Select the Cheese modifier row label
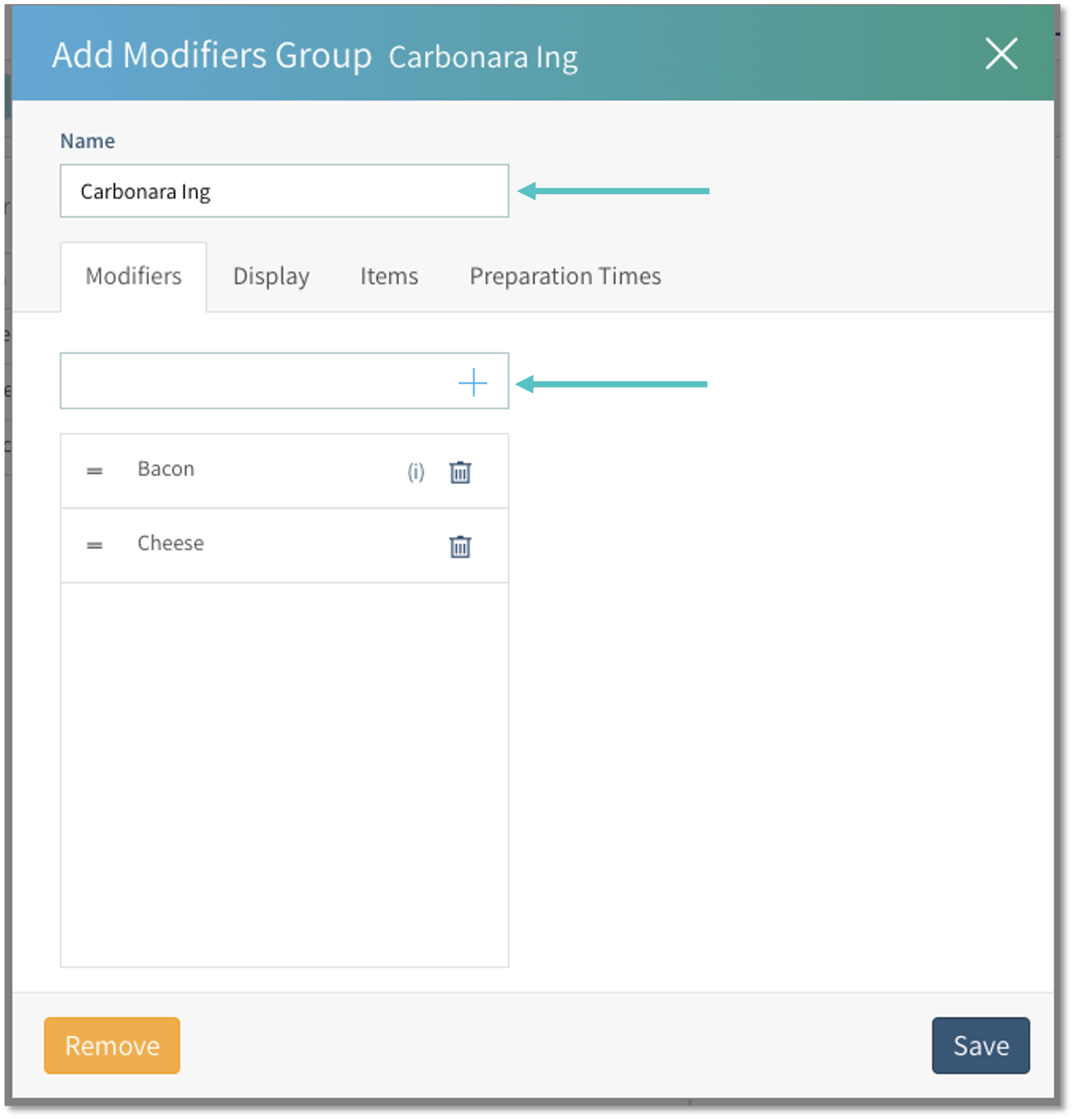 170,544
